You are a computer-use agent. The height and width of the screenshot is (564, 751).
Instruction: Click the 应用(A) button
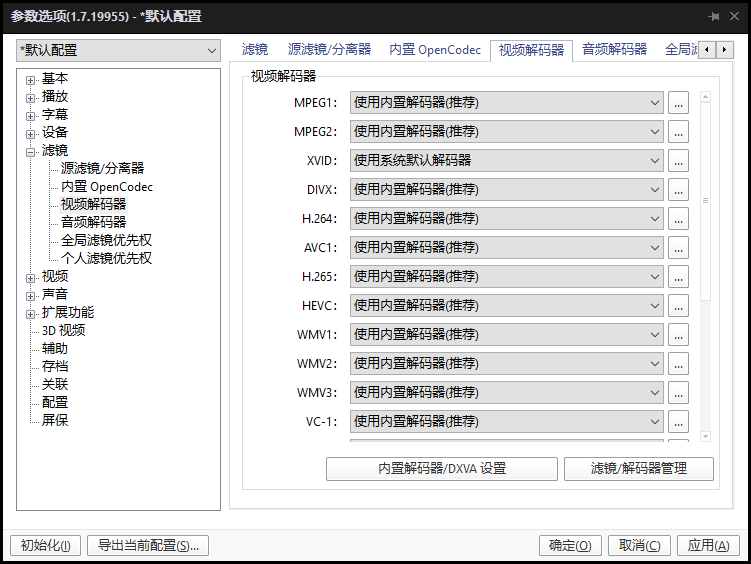708,545
